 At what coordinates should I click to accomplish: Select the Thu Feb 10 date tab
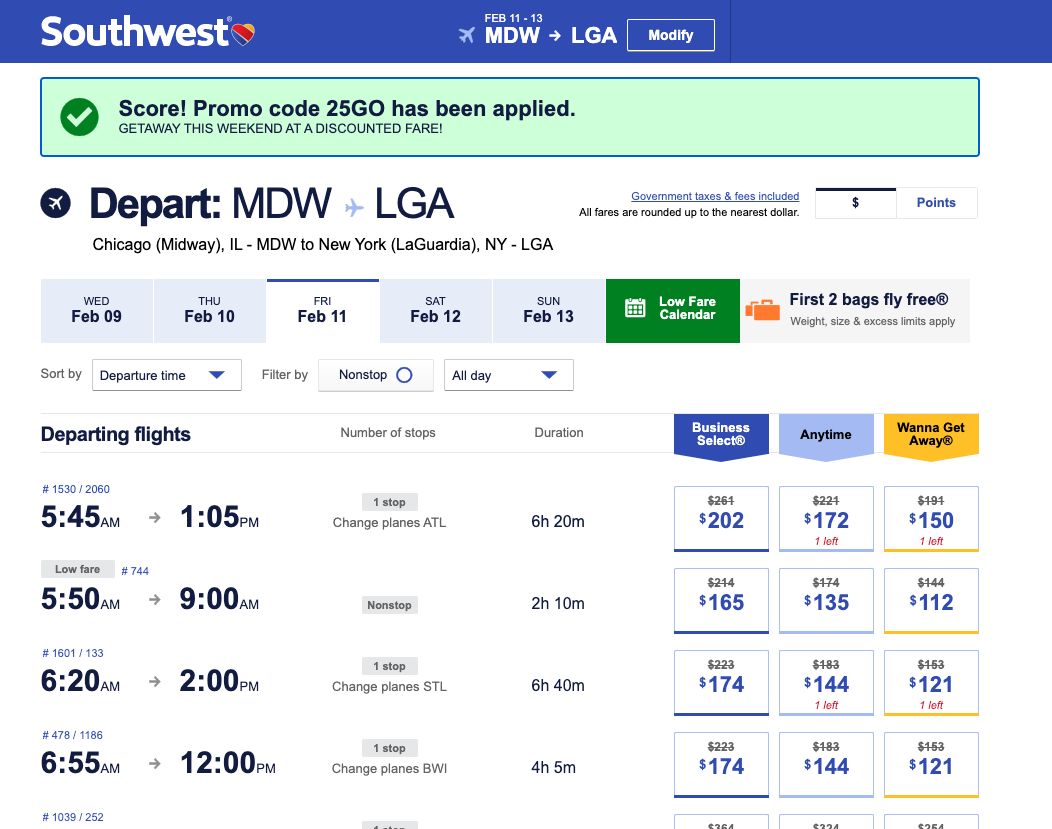(209, 310)
